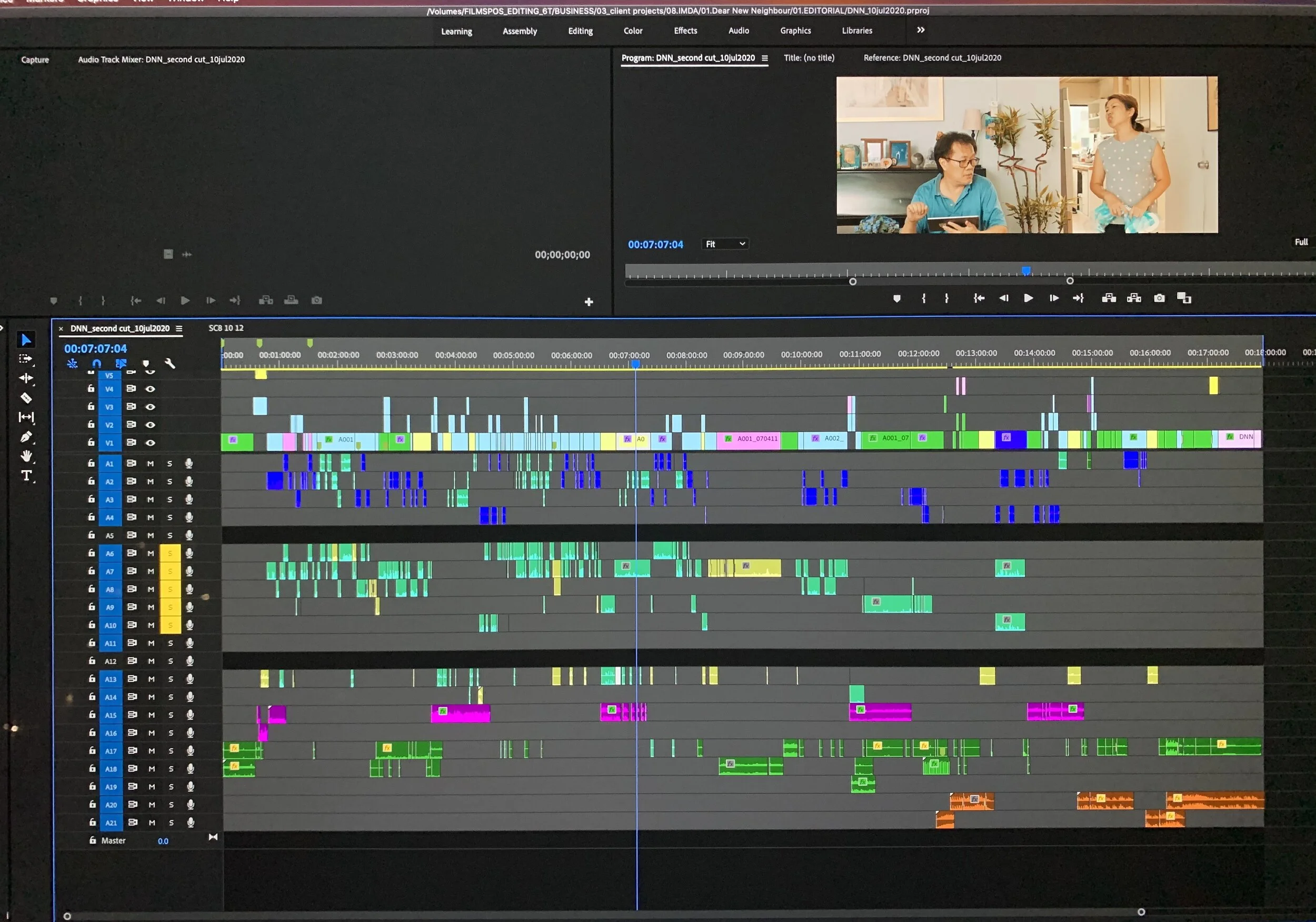Open the timeline wrench display settings
Screen dimensions: 1316x922
[x=170, y=363]
